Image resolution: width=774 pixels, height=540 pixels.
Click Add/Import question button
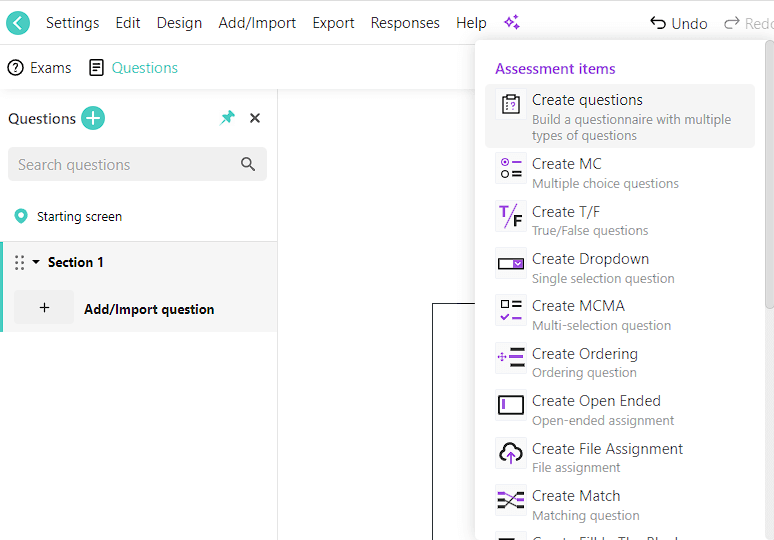coord(148,309)
